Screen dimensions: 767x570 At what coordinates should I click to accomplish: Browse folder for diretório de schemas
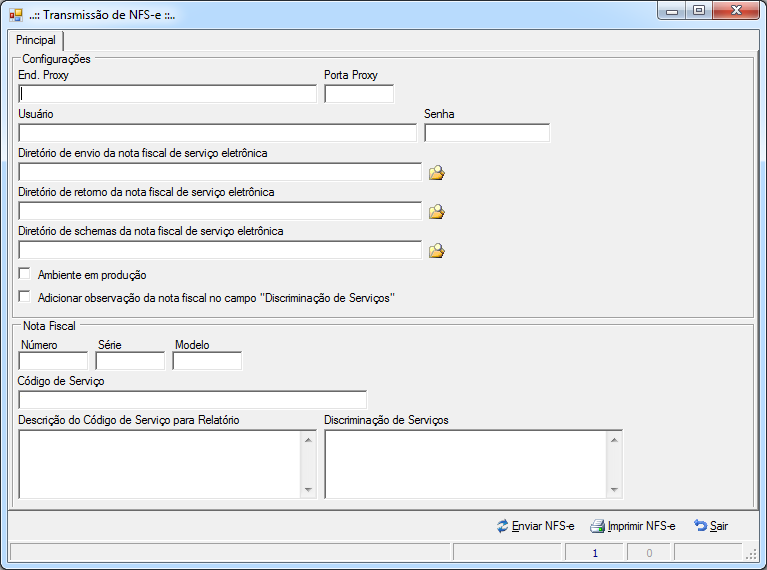(x=436, y=251)
